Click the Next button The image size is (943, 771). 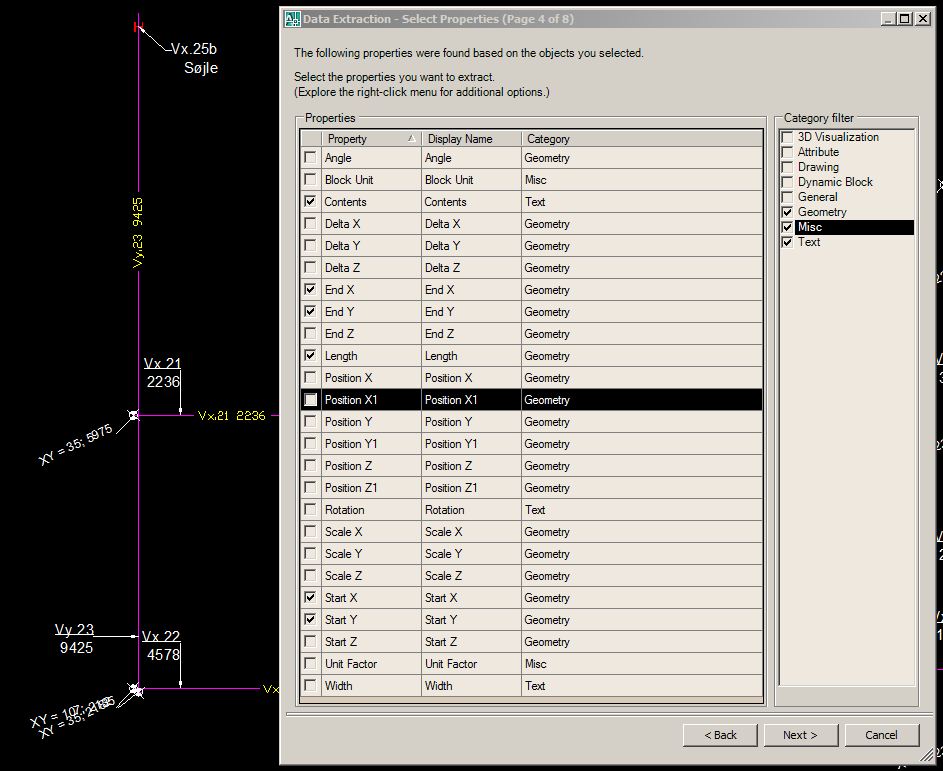point(800,734)
